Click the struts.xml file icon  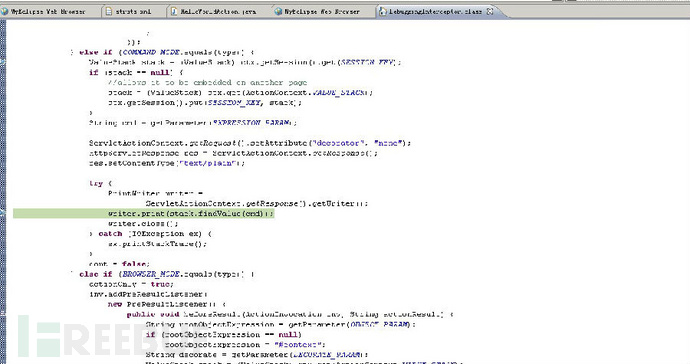point(109,11)
